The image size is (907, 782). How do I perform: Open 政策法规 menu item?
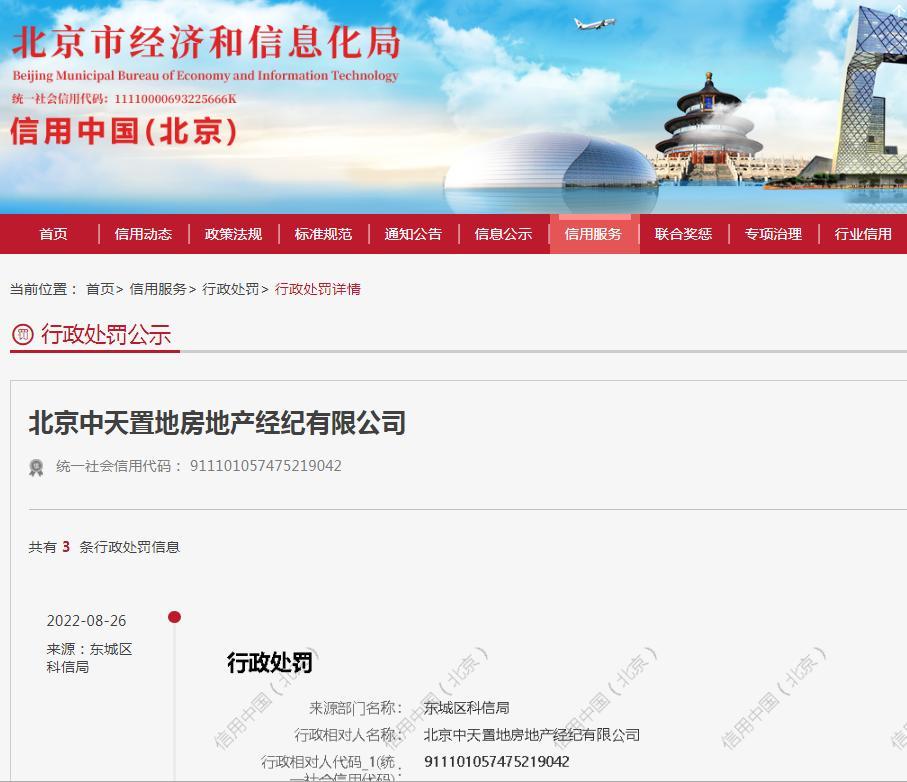pyautogui.click(x=233, y=234)
